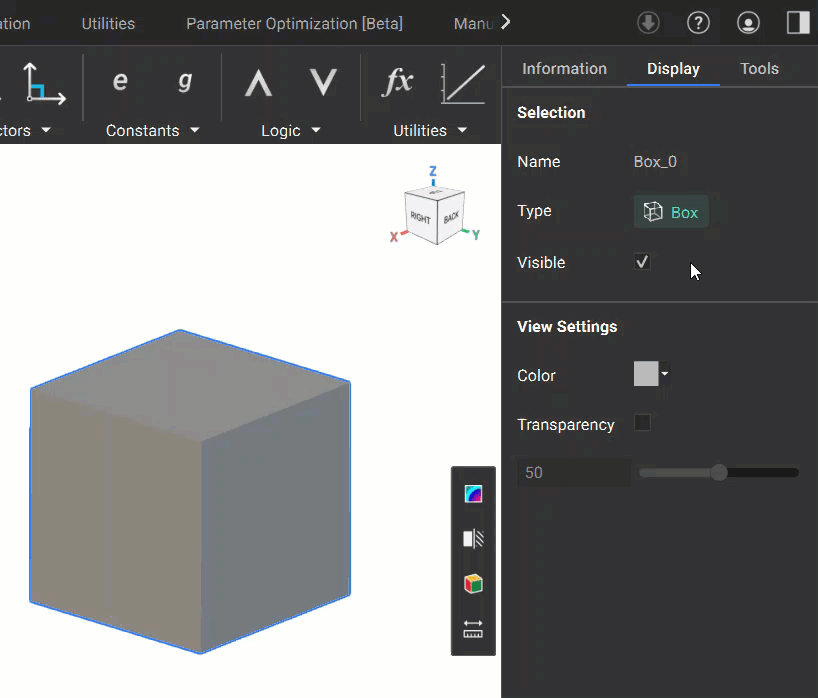The width and height of the screenshot is (818, 698).
Task: Insert gravity constant g
Action: point(185,82)
